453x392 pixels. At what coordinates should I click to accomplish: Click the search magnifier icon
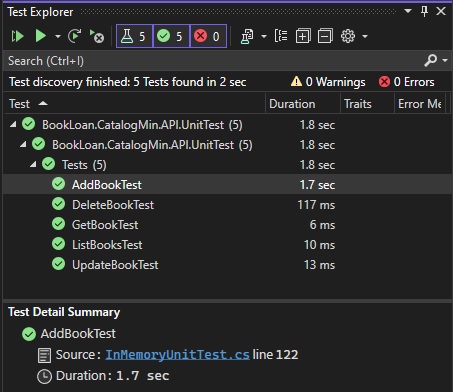(431, 61)
